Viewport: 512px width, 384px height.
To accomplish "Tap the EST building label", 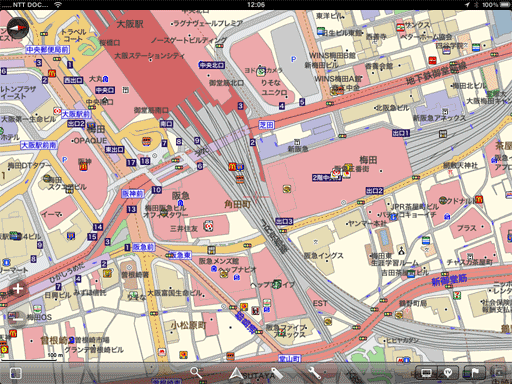I will point(320,303).
